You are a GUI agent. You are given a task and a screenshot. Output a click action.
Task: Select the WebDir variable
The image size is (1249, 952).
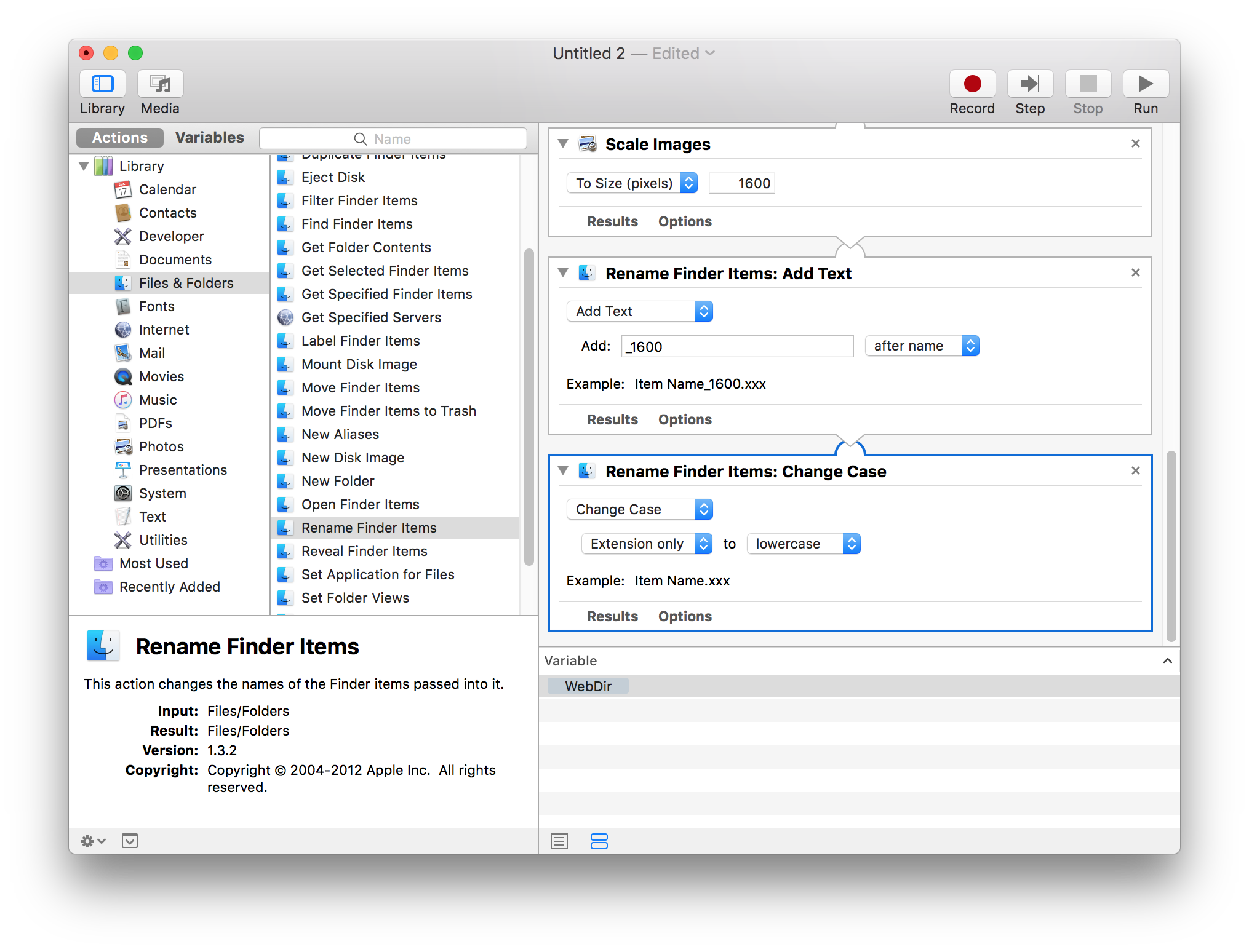coord(588,686)
